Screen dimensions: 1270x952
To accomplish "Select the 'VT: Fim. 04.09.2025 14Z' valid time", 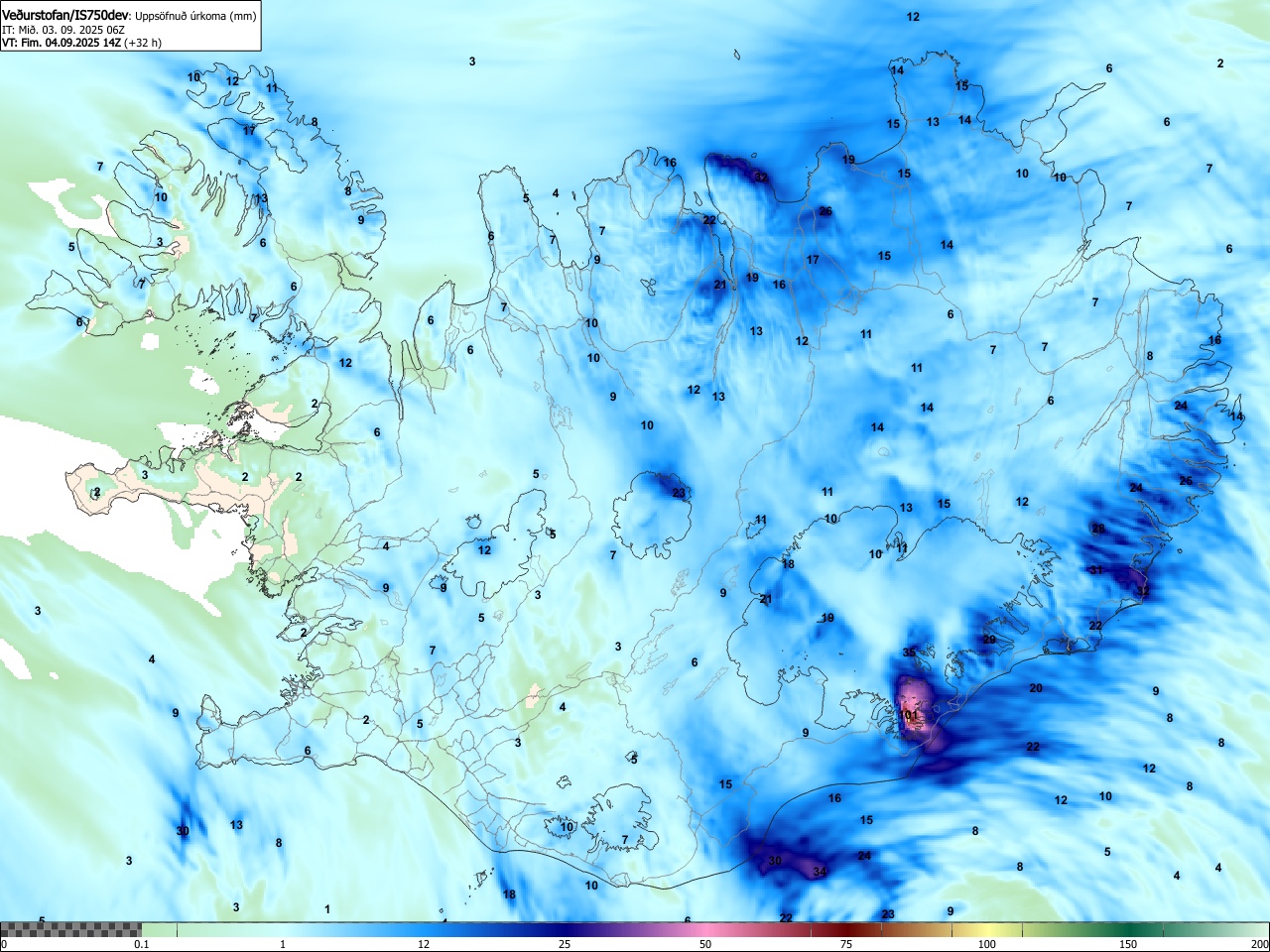I will [62, 43].
